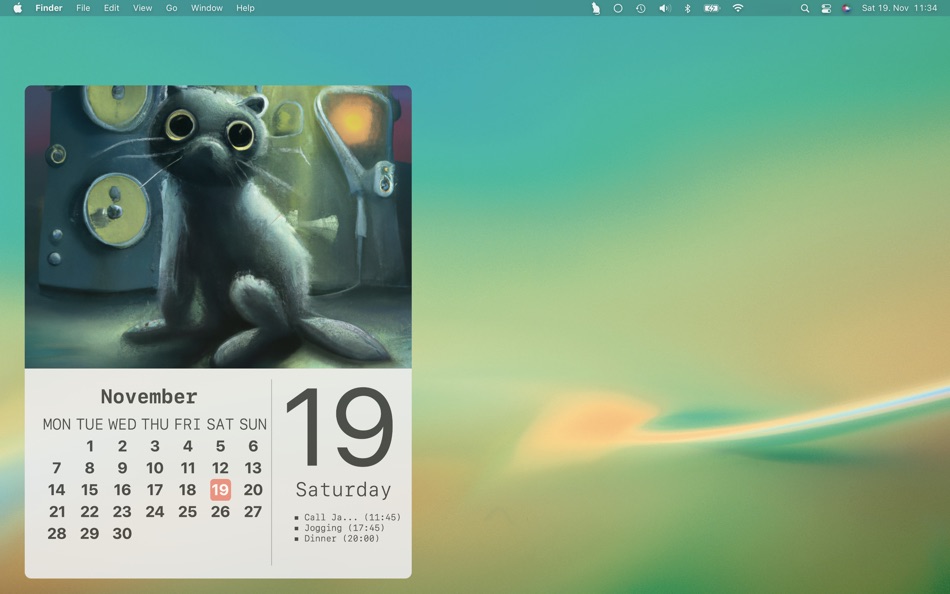Open the Wi-Fi status icon
Viewport: 950px width, 594px height.
tap(738, 8)
